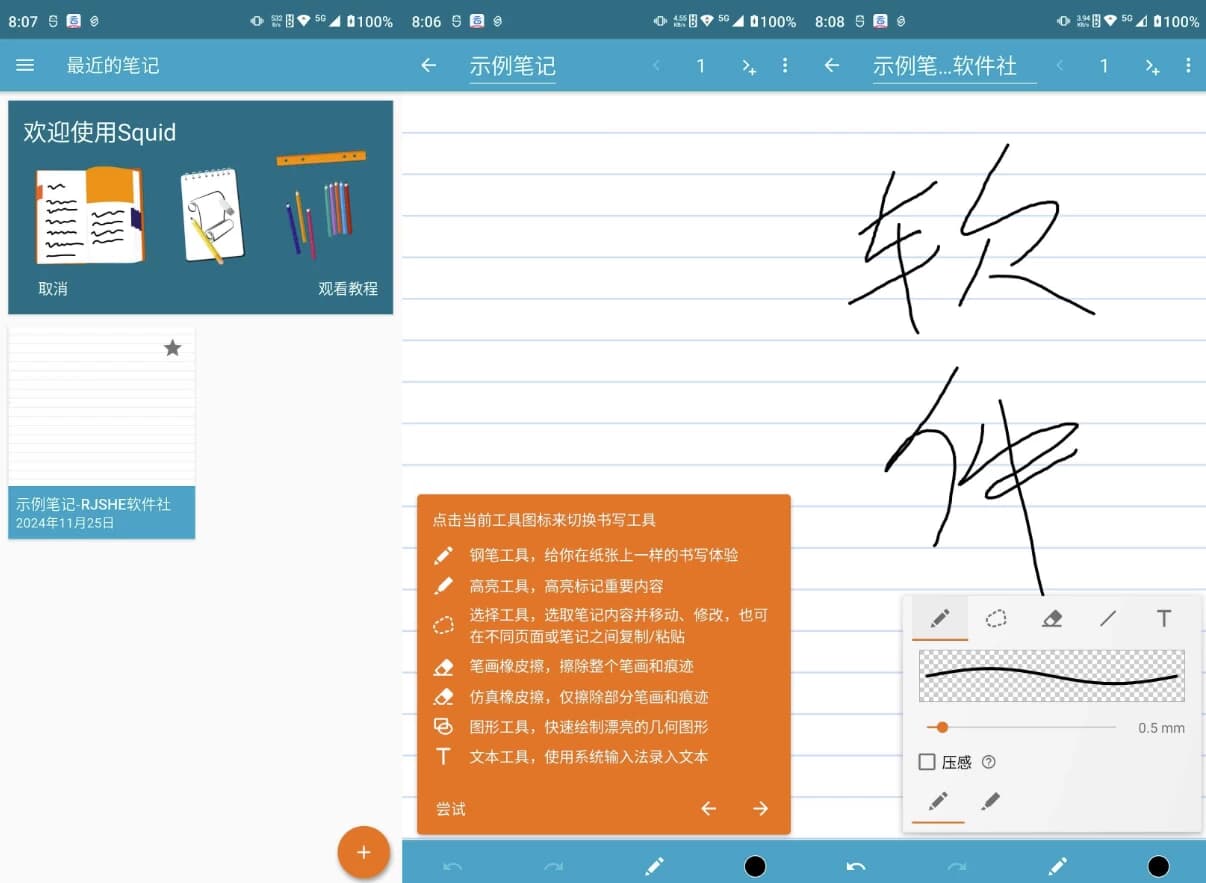
Task: Open the navigation drawer via hamburger icon
Action: [x=25, y=65]
